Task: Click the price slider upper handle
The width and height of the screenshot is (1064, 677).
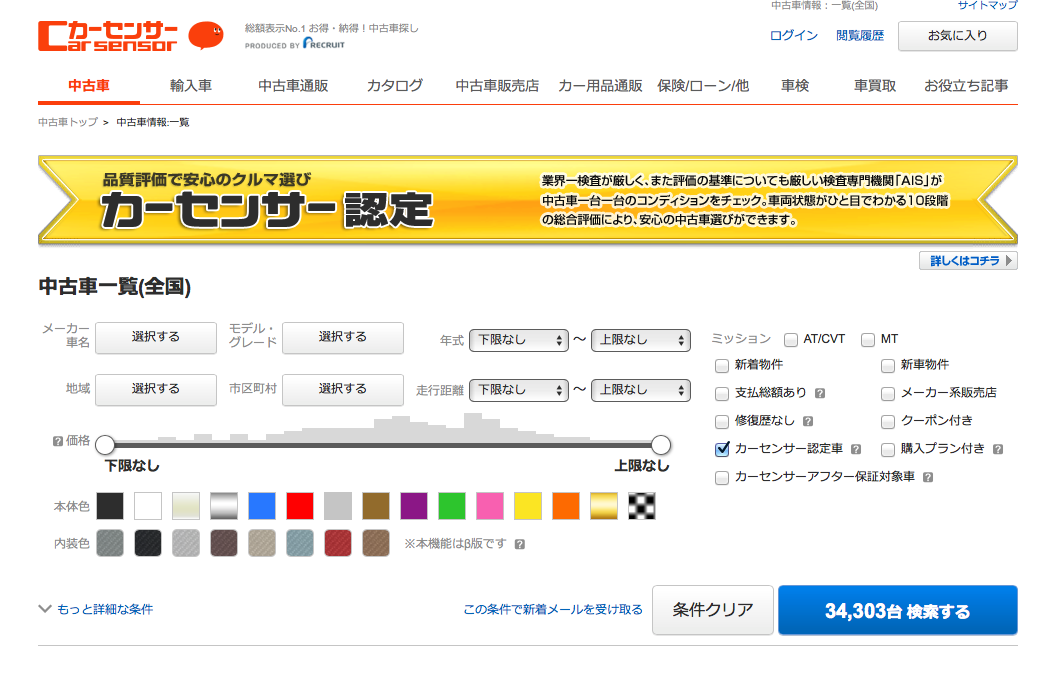Action: (661, 445)
